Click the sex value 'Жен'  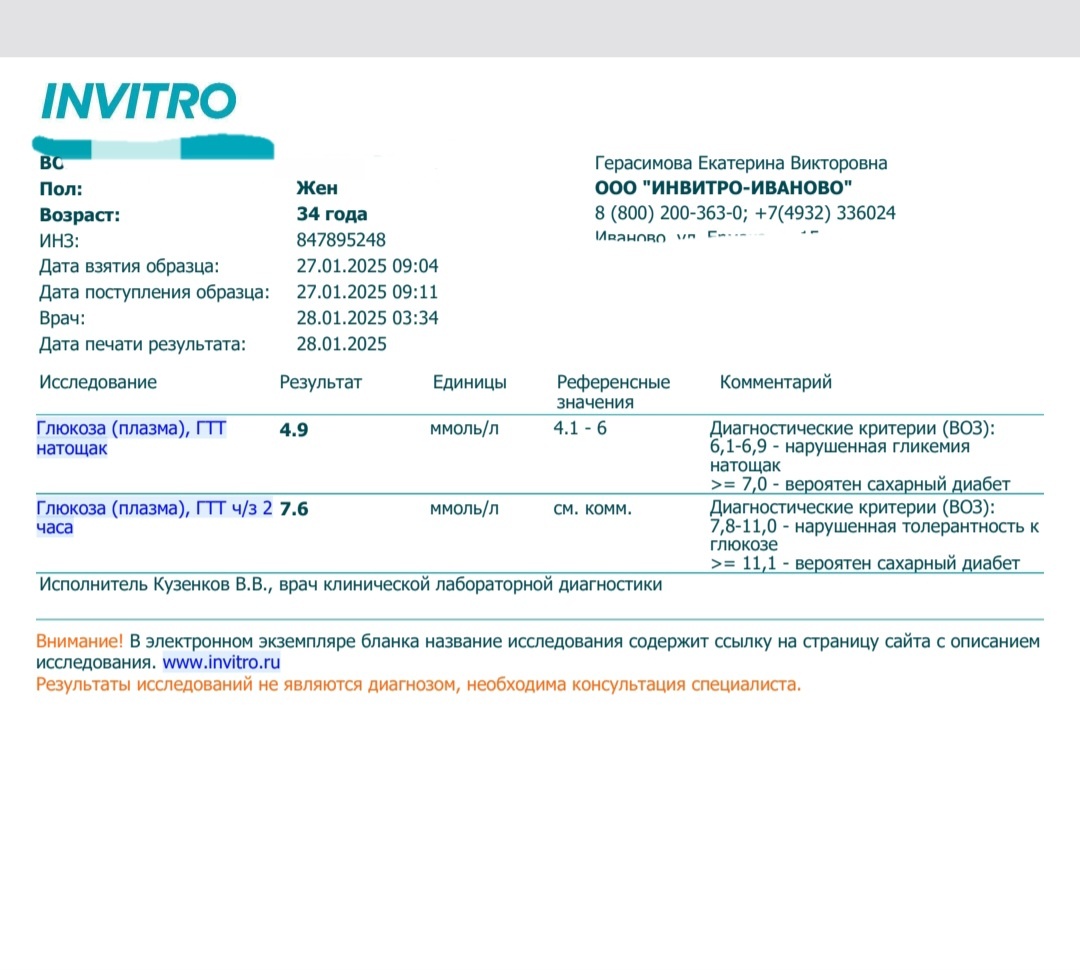(x=317, y=188)
